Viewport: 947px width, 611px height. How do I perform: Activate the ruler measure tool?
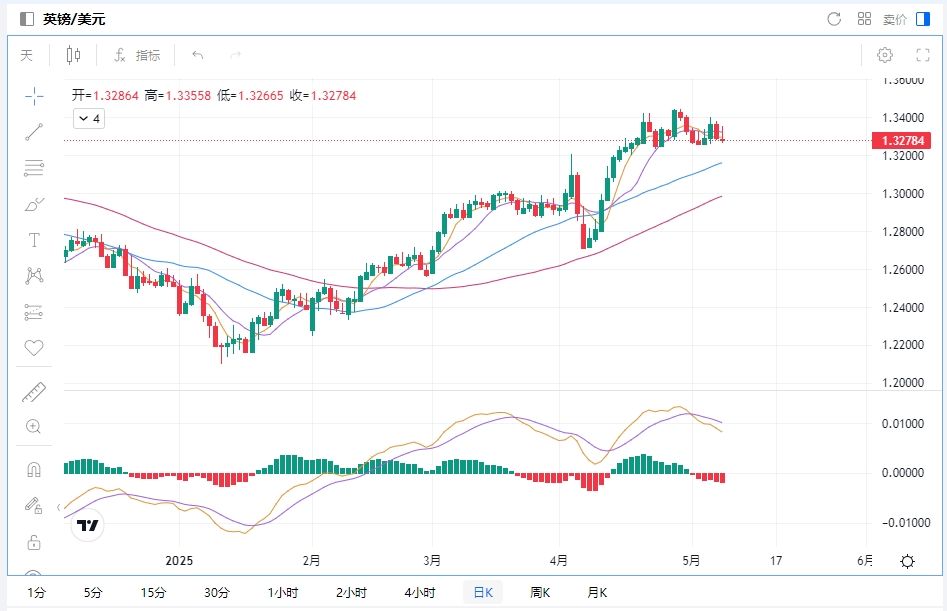[x=34, y=391]
